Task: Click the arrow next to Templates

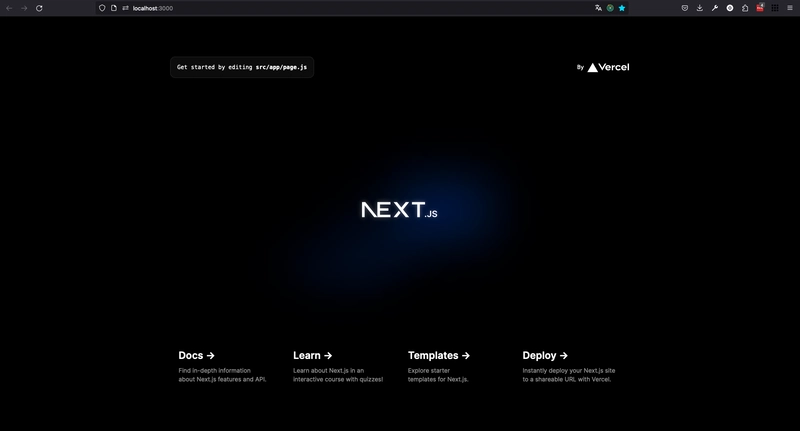Action: coord(466,356)
